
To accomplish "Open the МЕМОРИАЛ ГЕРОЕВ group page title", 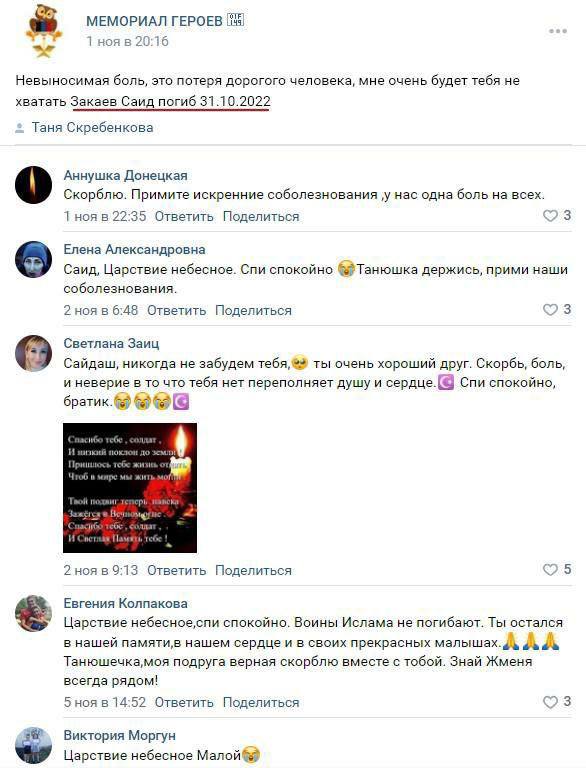I will pyautogui.click(x=154, y=21).
